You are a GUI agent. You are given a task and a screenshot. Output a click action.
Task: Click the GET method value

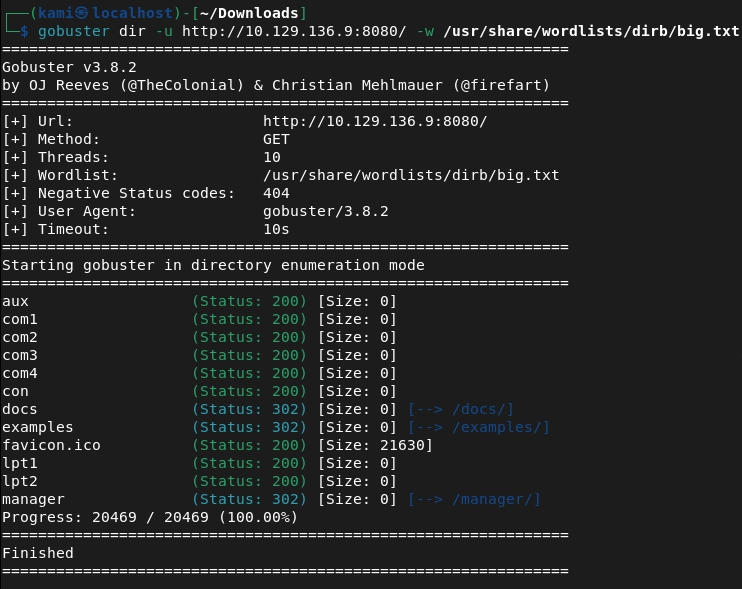(276, 139)
